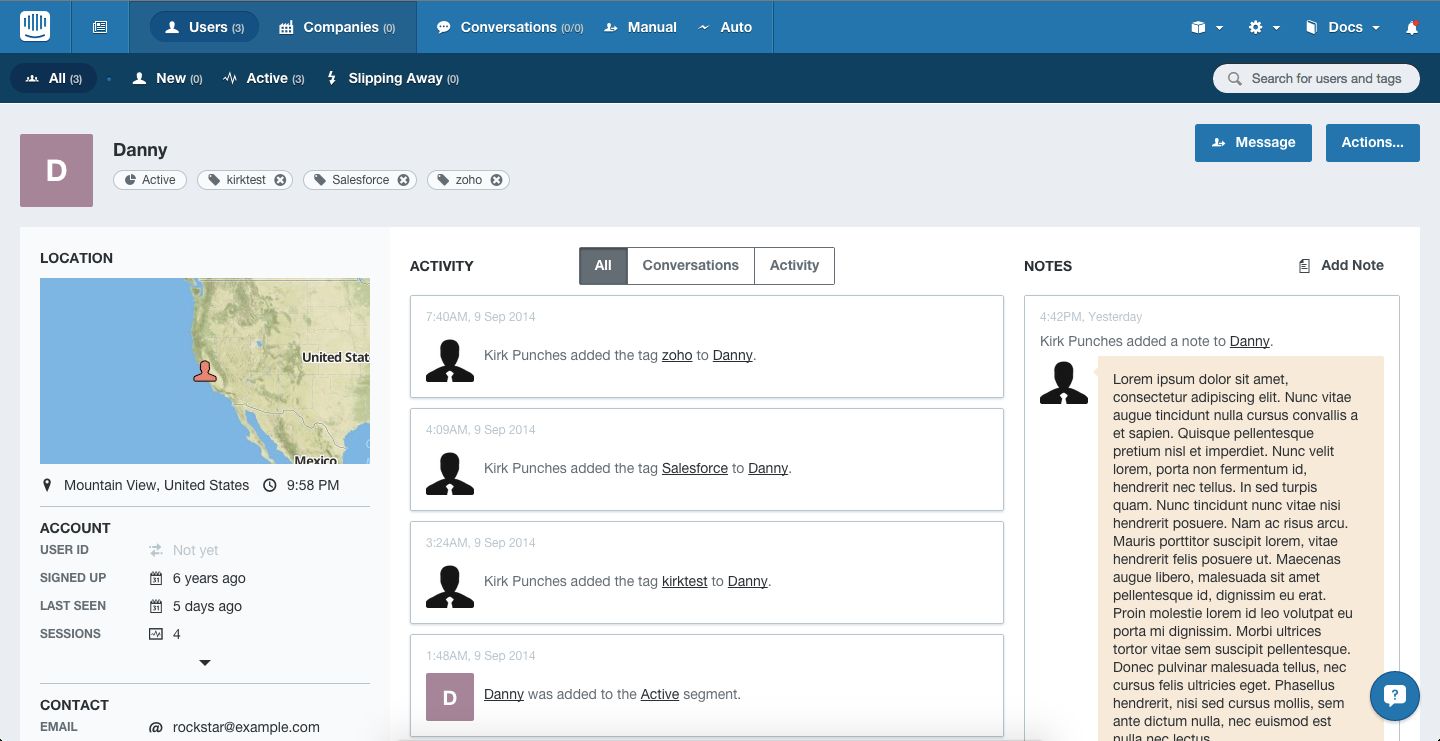Remove the kirktest tag
The height and width of the screenshot is (741, 1440).
point(281,180)
